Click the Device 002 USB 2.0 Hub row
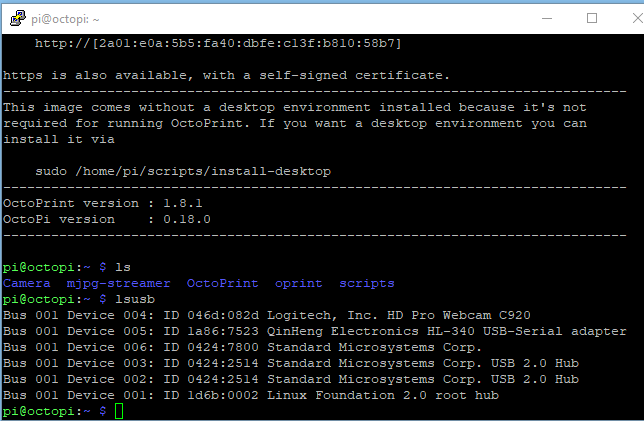Image resolution: width=644 pixels, height=421 pixels. click(x=291, y=380)
